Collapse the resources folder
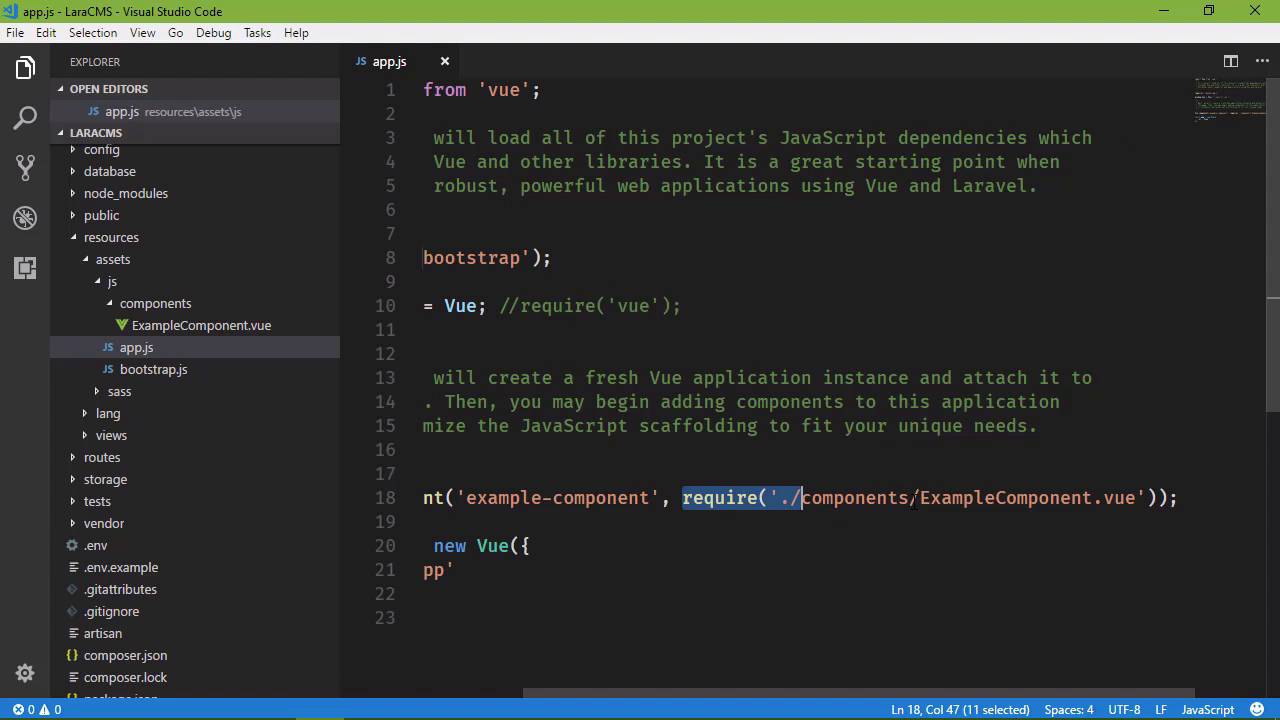The height and width of the screenshot is (720, 1280). point(195,237)
